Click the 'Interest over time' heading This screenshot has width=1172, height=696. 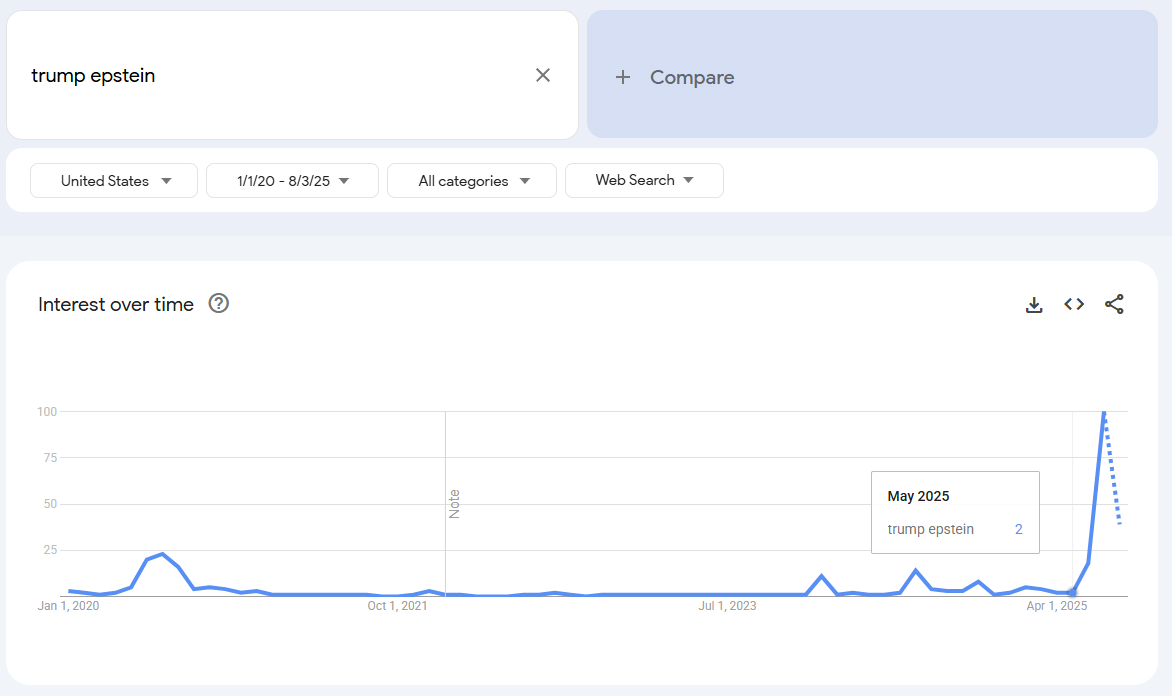[x=116, y=305]
